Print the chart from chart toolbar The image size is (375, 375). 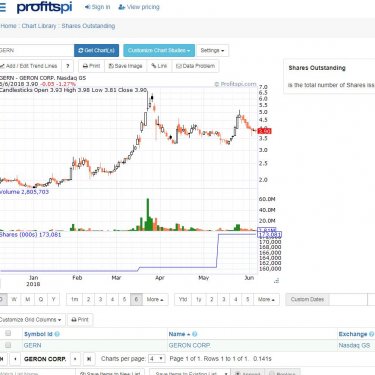[x=92, y=66]
